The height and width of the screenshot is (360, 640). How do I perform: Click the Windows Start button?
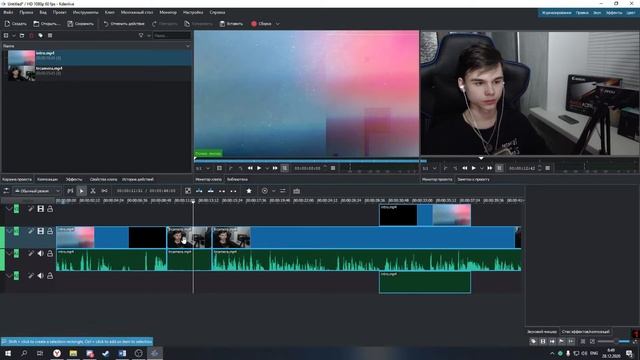pyautogui.click(x=8, y=353)
